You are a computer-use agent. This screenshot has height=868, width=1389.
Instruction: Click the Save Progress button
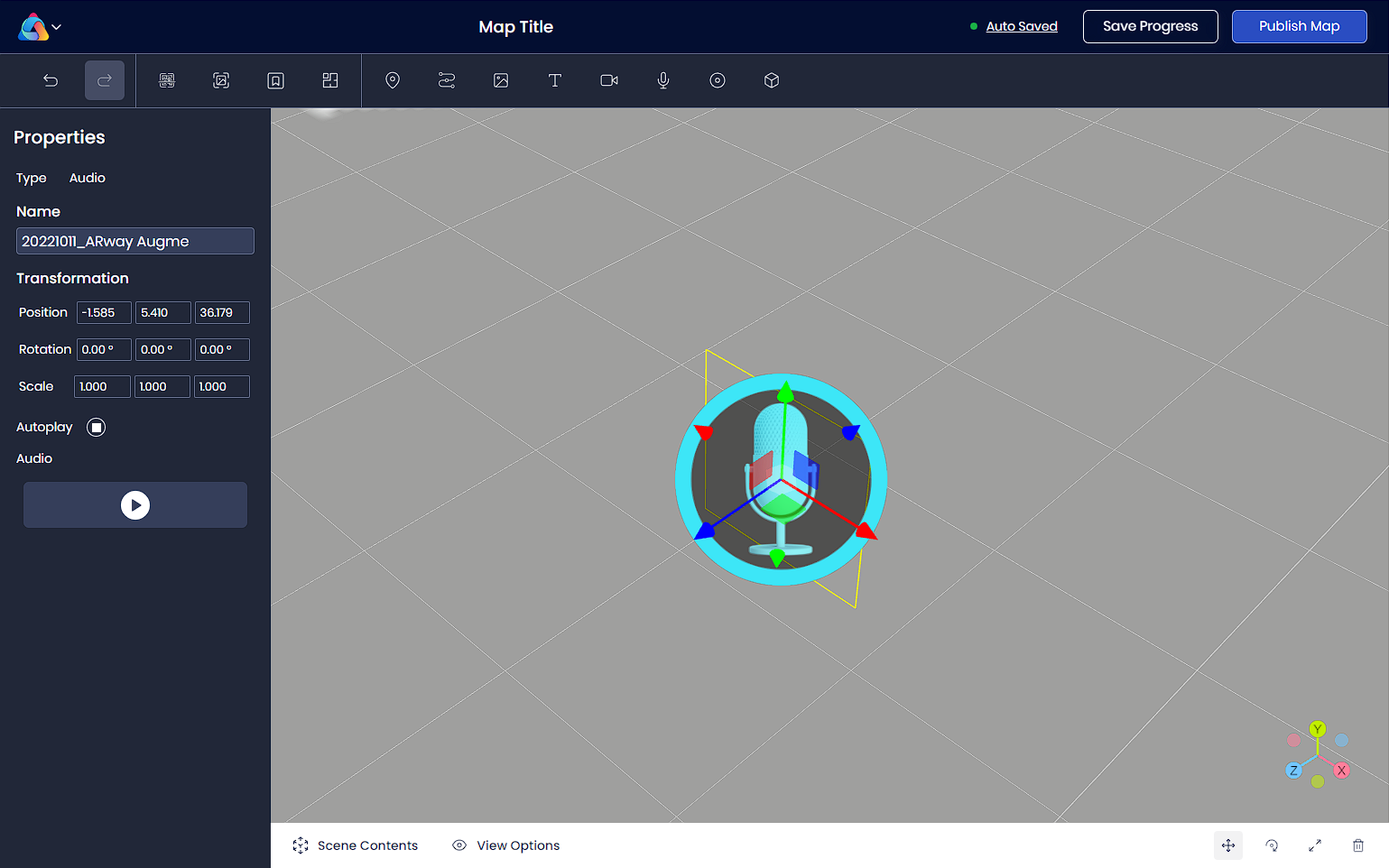(x=1150, y=26)
